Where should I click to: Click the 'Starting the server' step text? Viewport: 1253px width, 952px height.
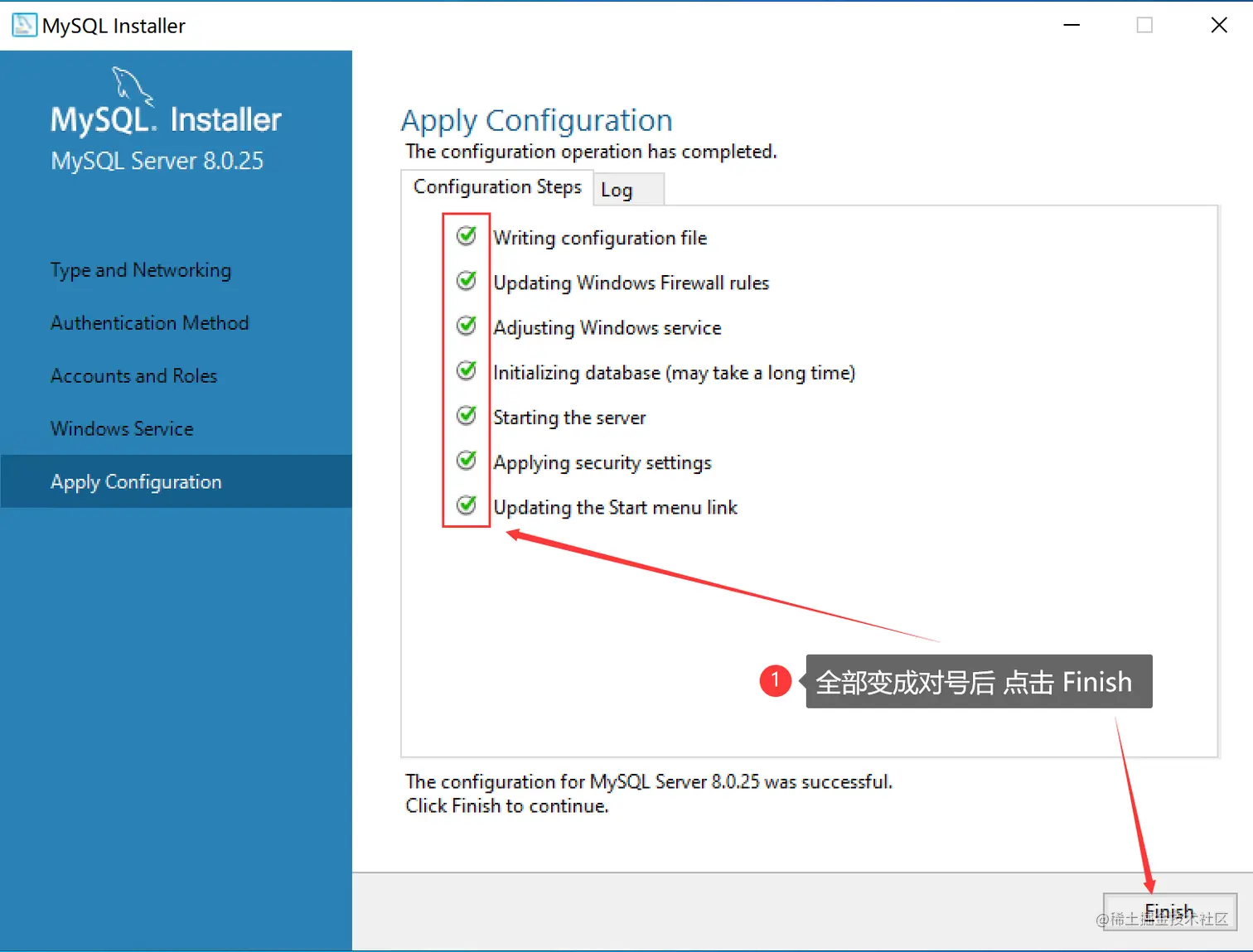coord(569,418)
